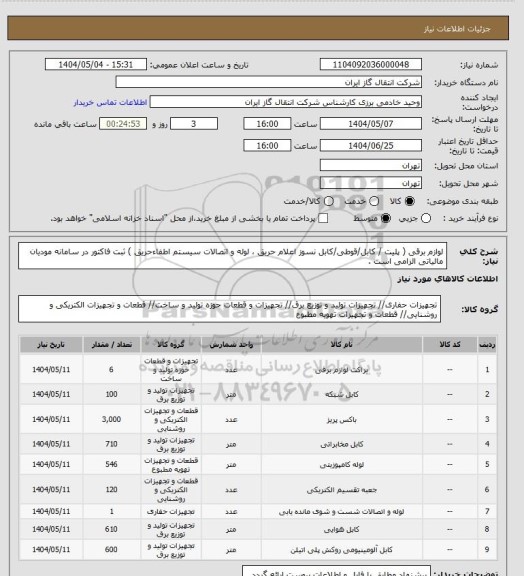Click the response deadline hour field 16:00
The image size is (524, 576).
click(x=267, y=124)
